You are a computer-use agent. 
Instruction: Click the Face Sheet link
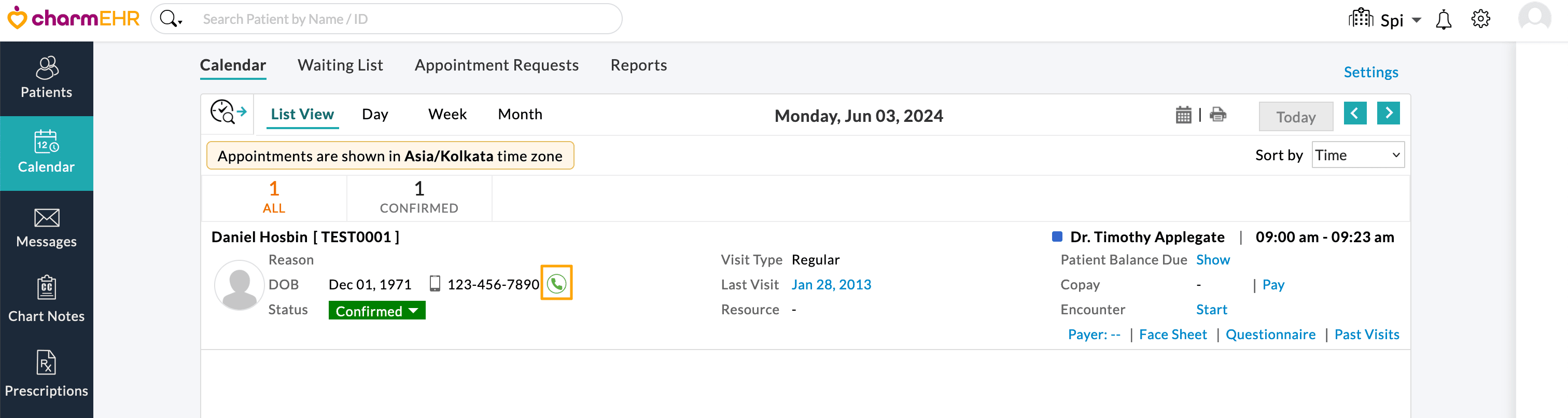(x=1172, y=334)
